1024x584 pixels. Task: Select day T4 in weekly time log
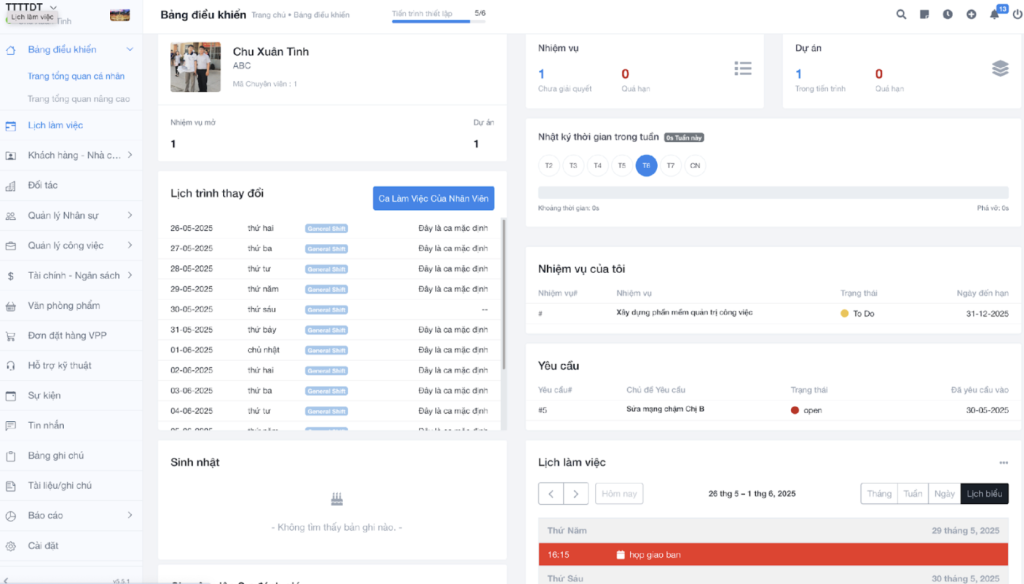coord(598,165)
